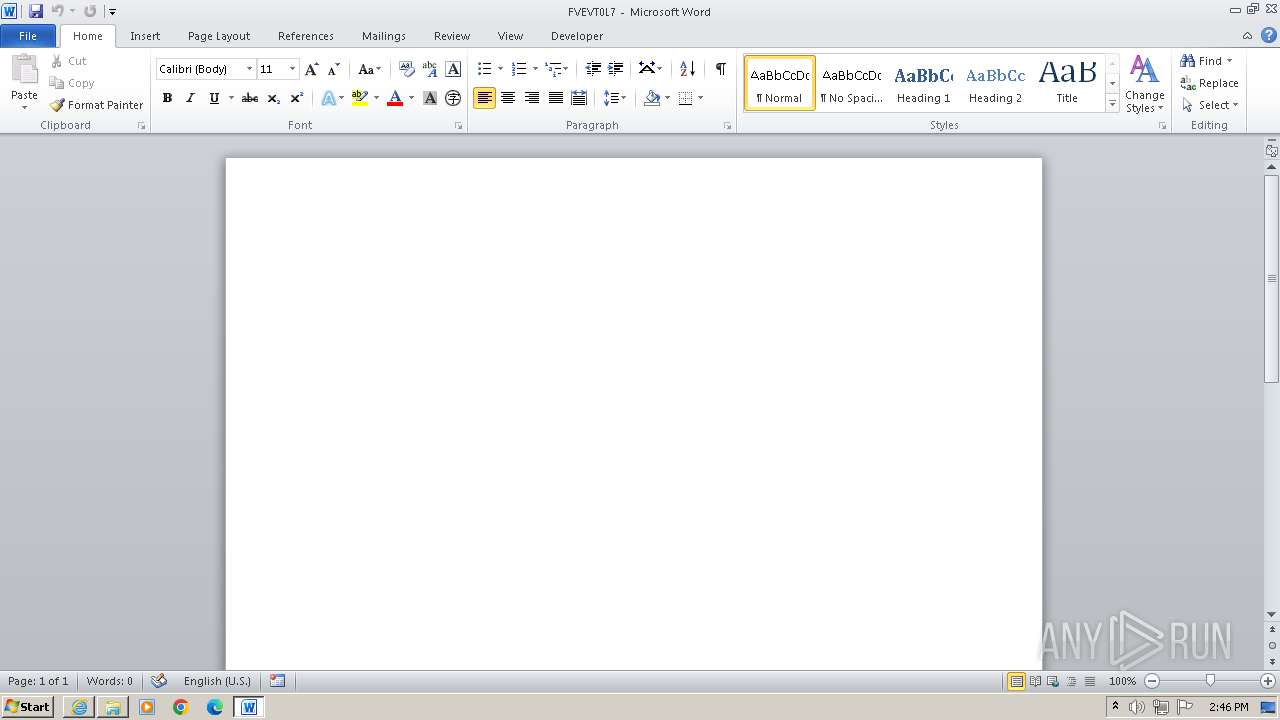The width and height of the screenshot is (1280, 720).
Task: Click proofing errors icon in status bar
Action: pyautogui.click(x=159, y=681)
